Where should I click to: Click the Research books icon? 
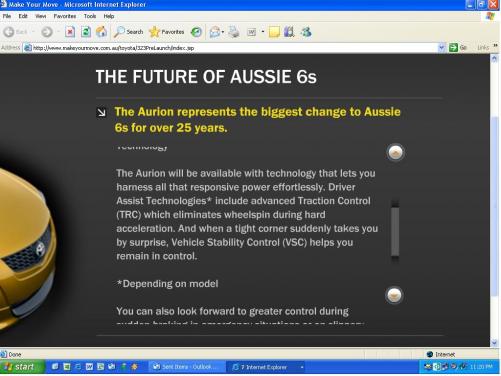pyautogui.click(x=289, y=32)
